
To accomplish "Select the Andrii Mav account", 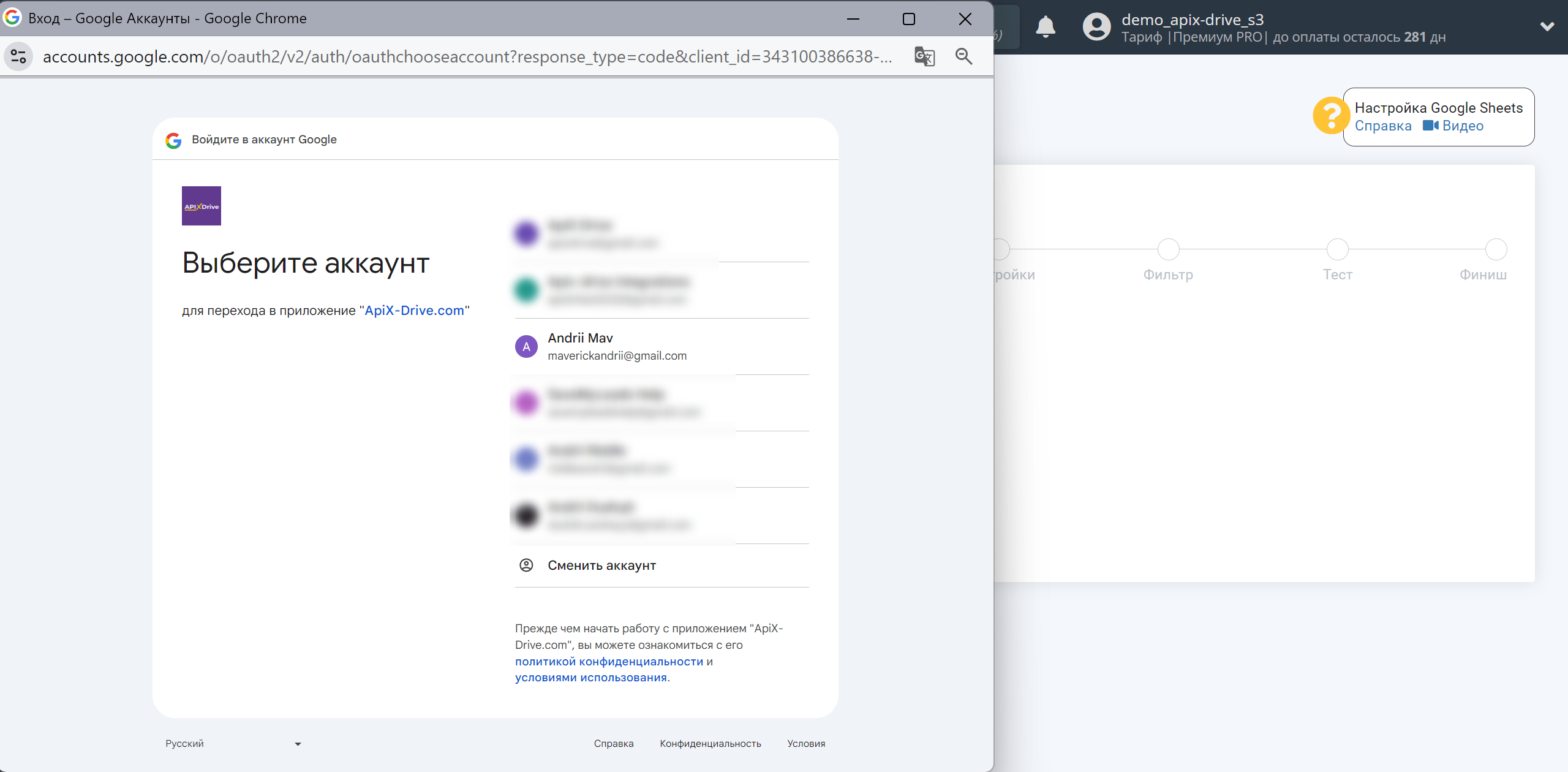I will pos(661,347).
